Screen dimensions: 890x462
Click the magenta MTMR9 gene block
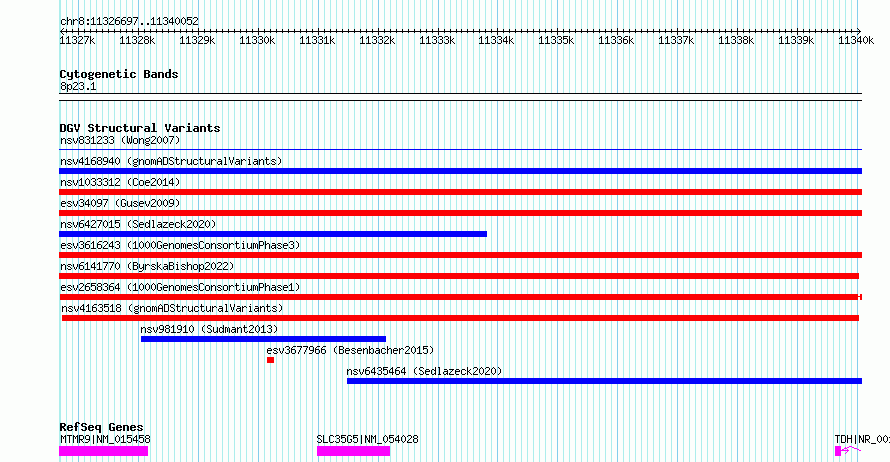tap(104, 451)
